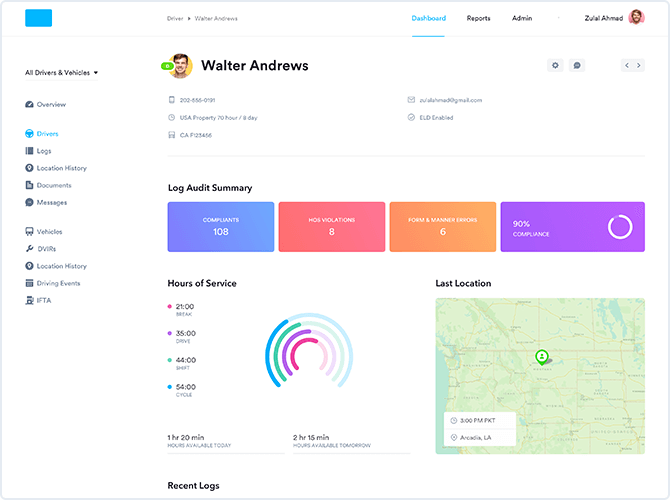Click the Vehicles bus icon in the sidebar
This screenshot has height=500, width=670.
coord(29,231)
